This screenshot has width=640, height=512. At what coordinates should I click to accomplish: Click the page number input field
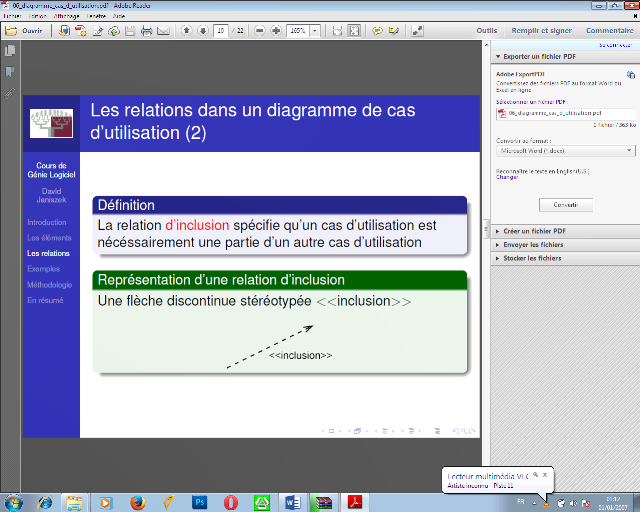(x=221, y=31)
